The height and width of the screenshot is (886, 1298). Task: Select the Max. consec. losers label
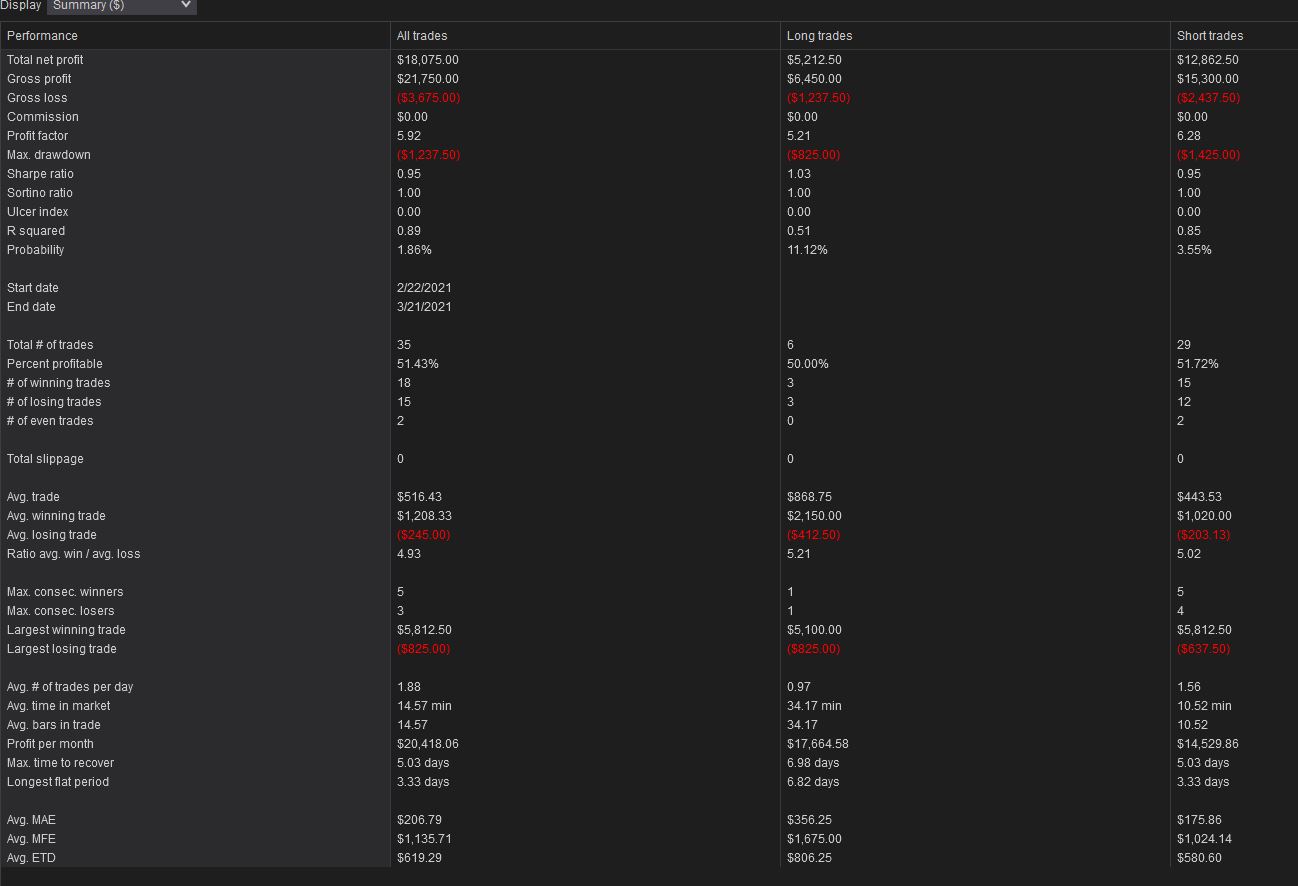tap(61, 611)
